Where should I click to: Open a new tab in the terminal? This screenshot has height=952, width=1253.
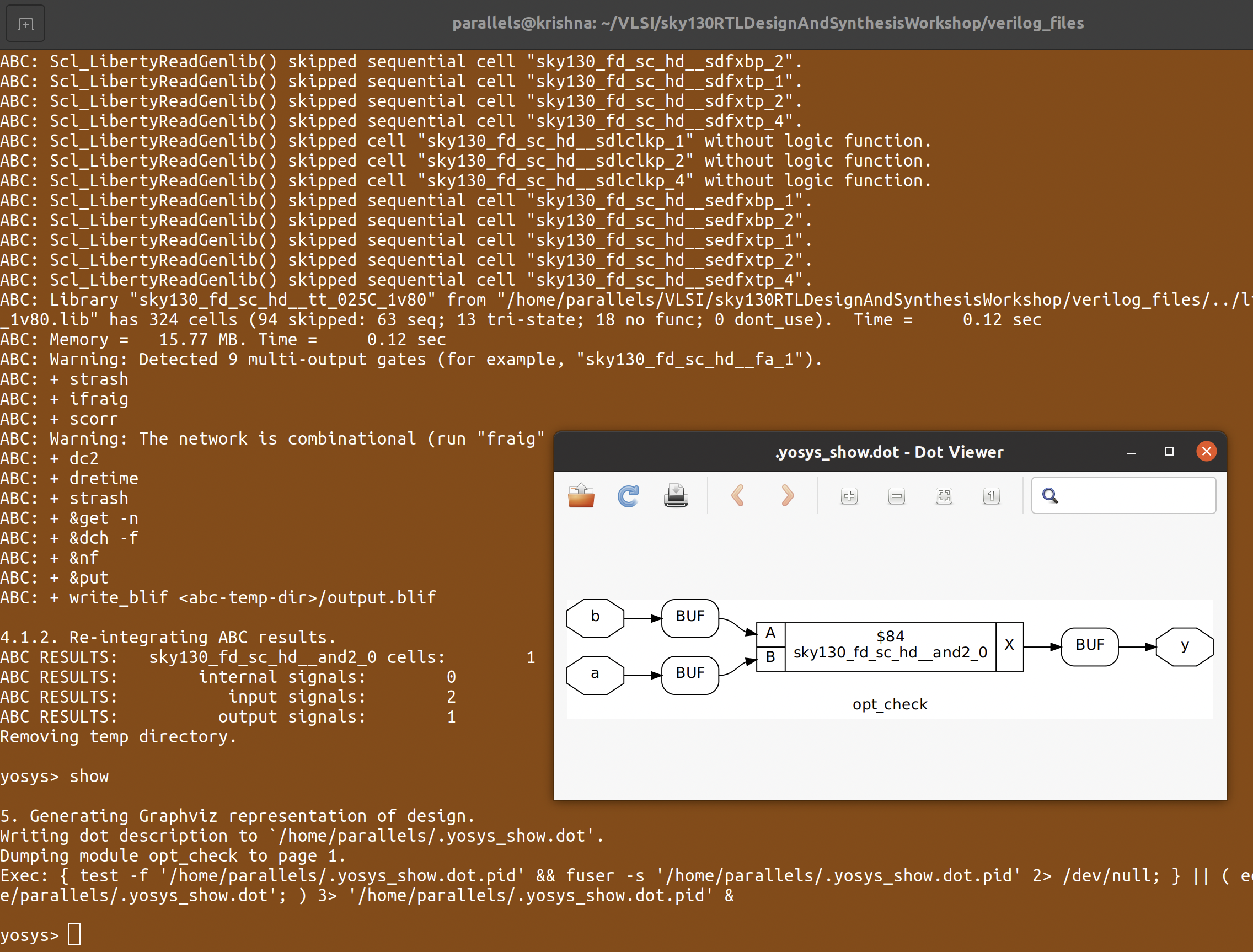click(x=25, y=24)
